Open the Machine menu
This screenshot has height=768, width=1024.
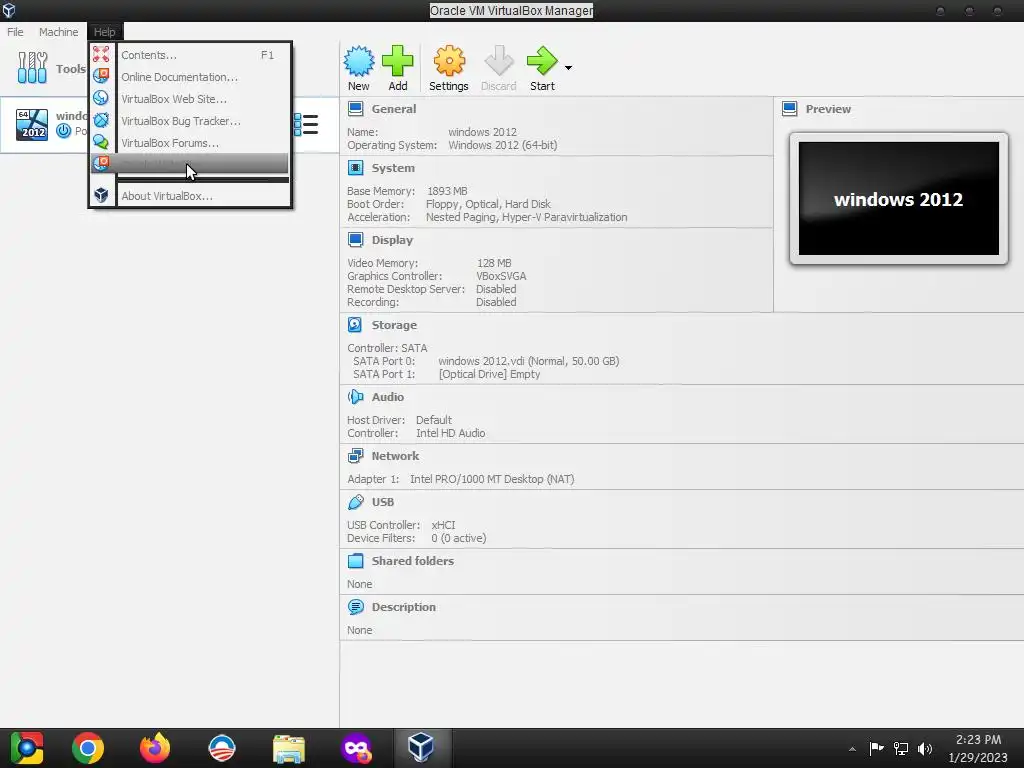pyautogui.click(x=58, y=32)
